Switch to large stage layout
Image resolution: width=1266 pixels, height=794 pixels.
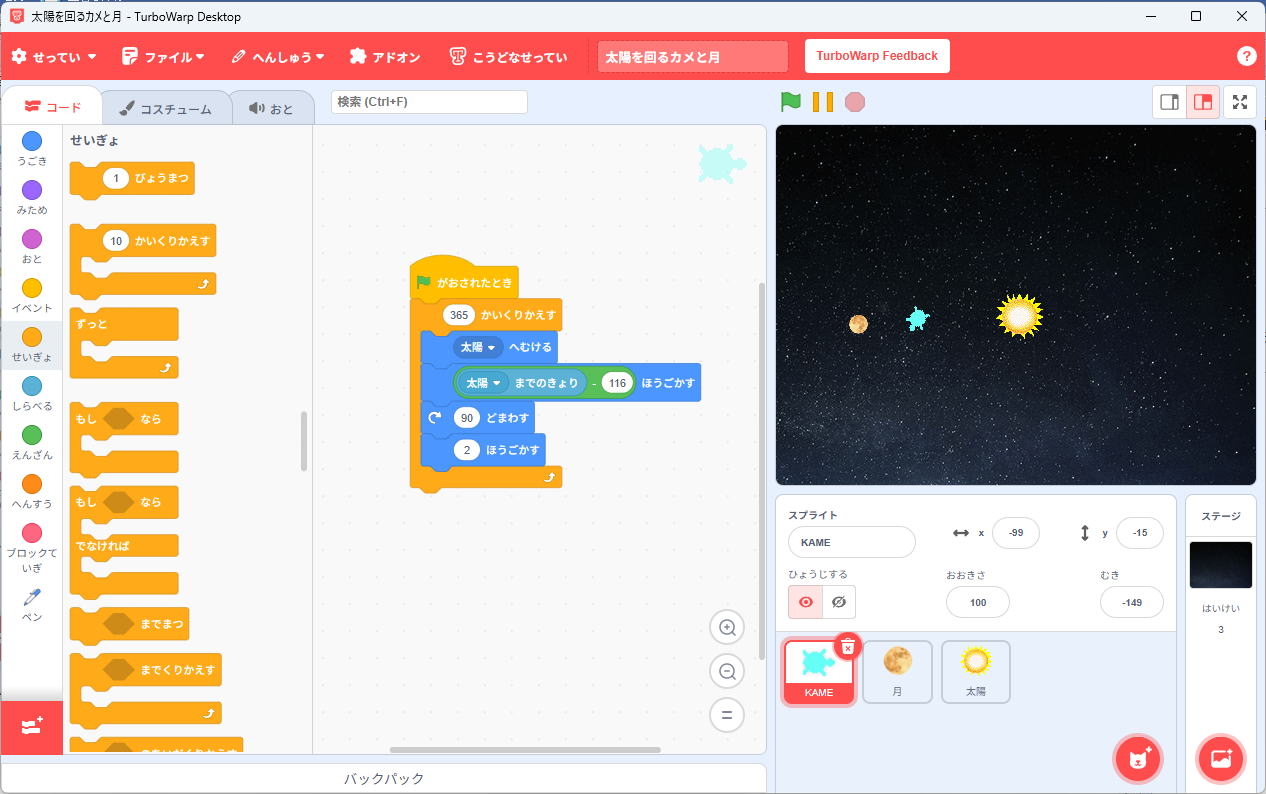(1203, 102)
